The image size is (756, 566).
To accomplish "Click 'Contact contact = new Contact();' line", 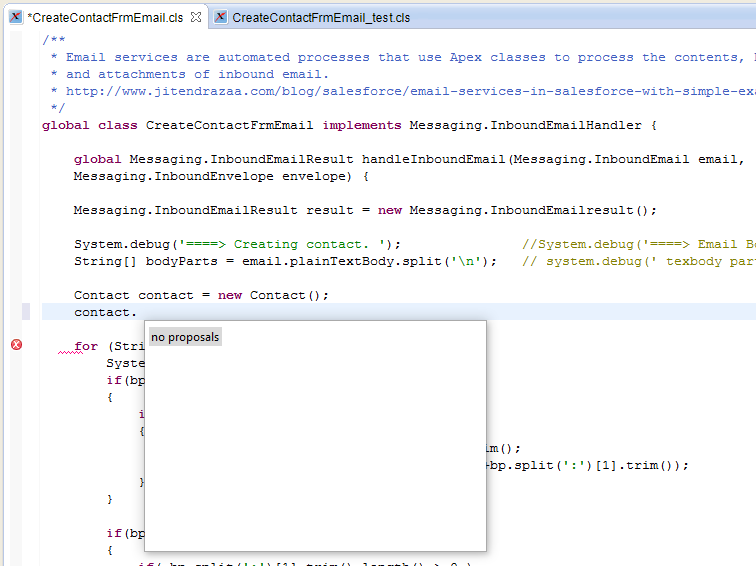I will 201,296.
